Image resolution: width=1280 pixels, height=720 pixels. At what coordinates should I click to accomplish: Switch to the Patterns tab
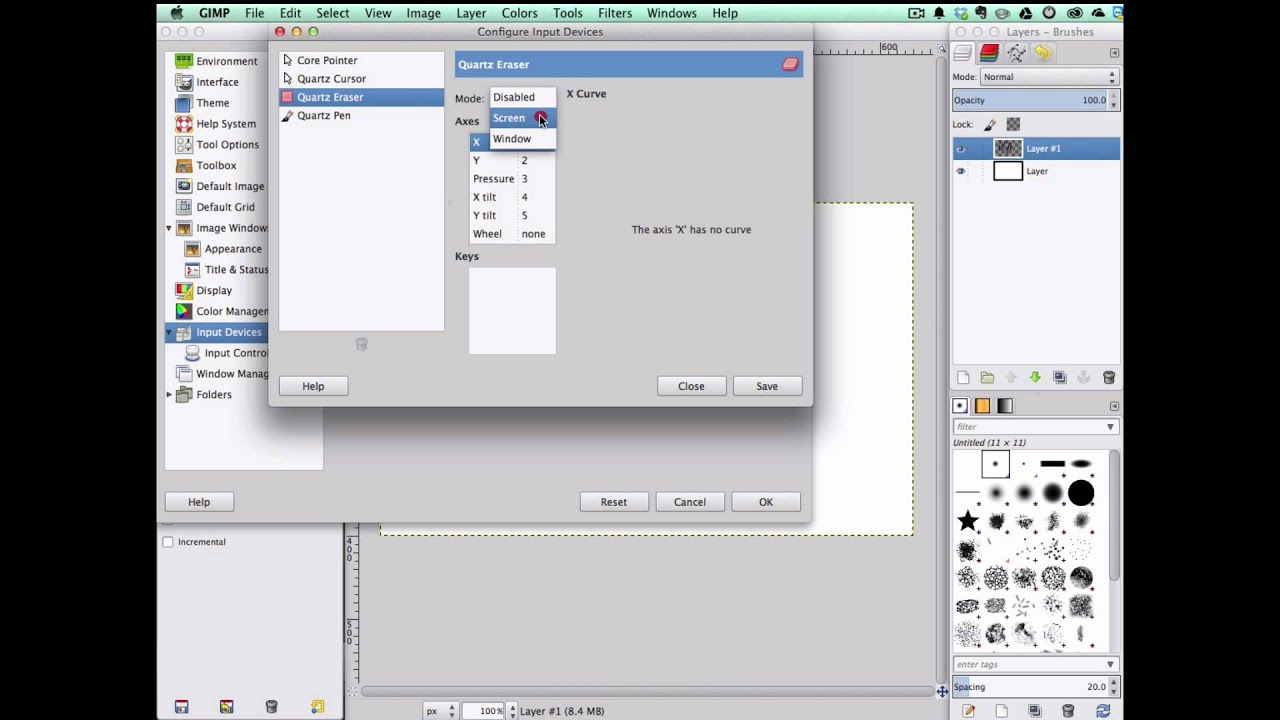[982, 405]
